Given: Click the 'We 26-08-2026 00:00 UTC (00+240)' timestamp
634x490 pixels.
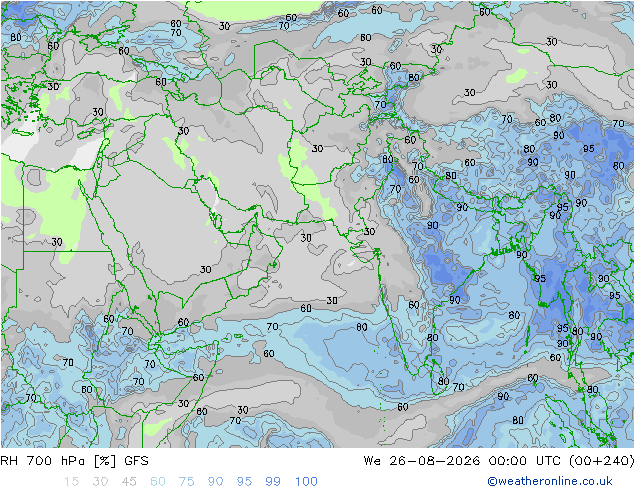Looking at the screenshot, I should pyautogui.click(x=498, y=460).
